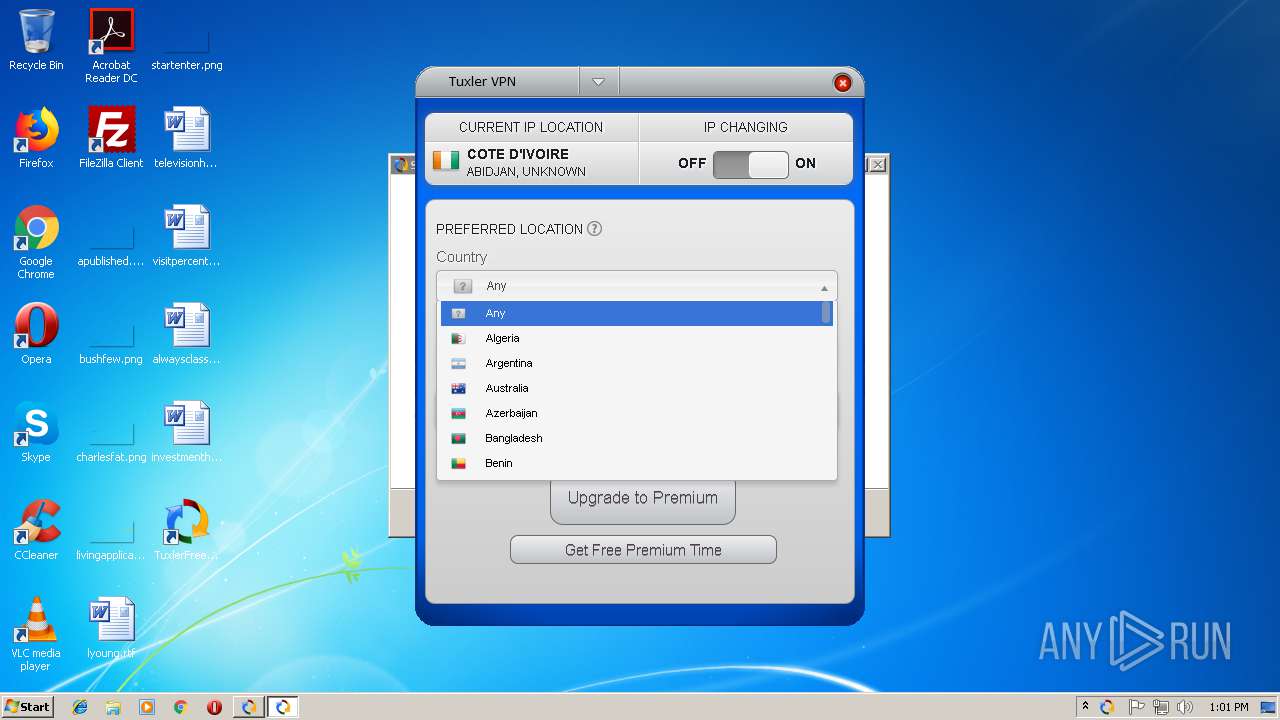Image resolution: width=1280 pixels, height=720 pixels.
Task: Open Opera desktop shortcut
Action: tap(36, 334)
